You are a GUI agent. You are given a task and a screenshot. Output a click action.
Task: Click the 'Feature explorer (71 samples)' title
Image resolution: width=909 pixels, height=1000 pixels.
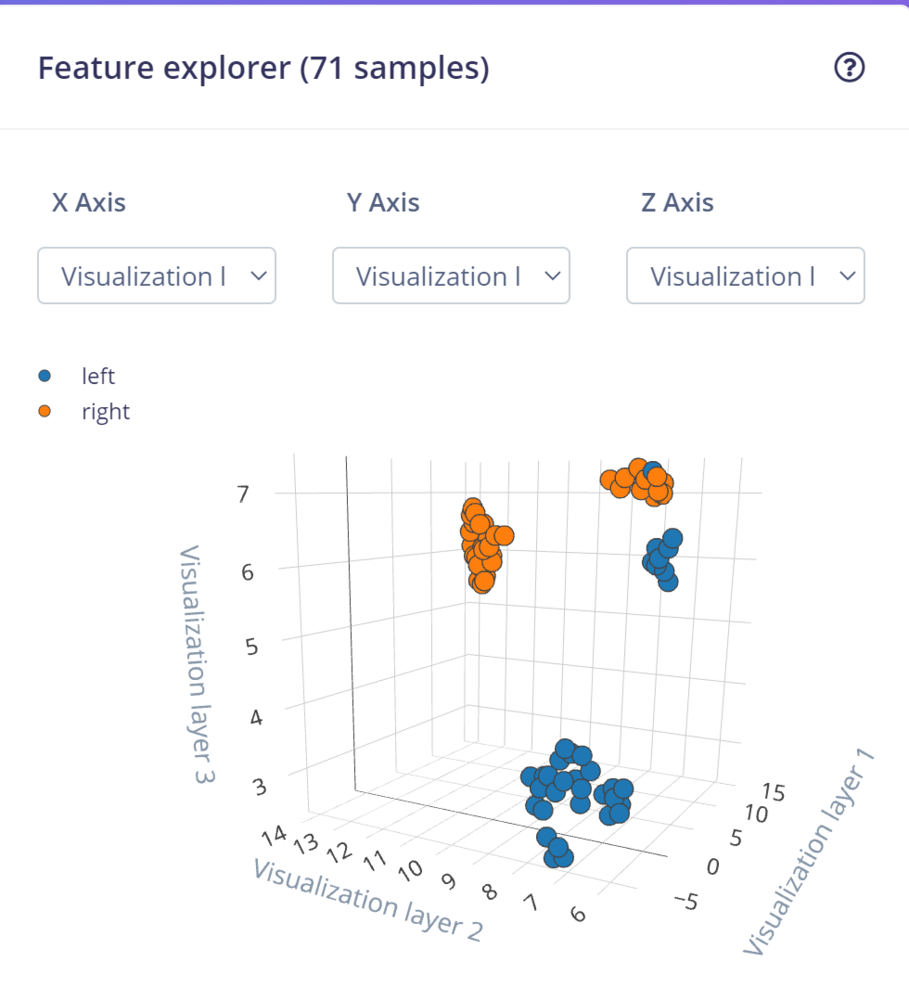[263, 69]
